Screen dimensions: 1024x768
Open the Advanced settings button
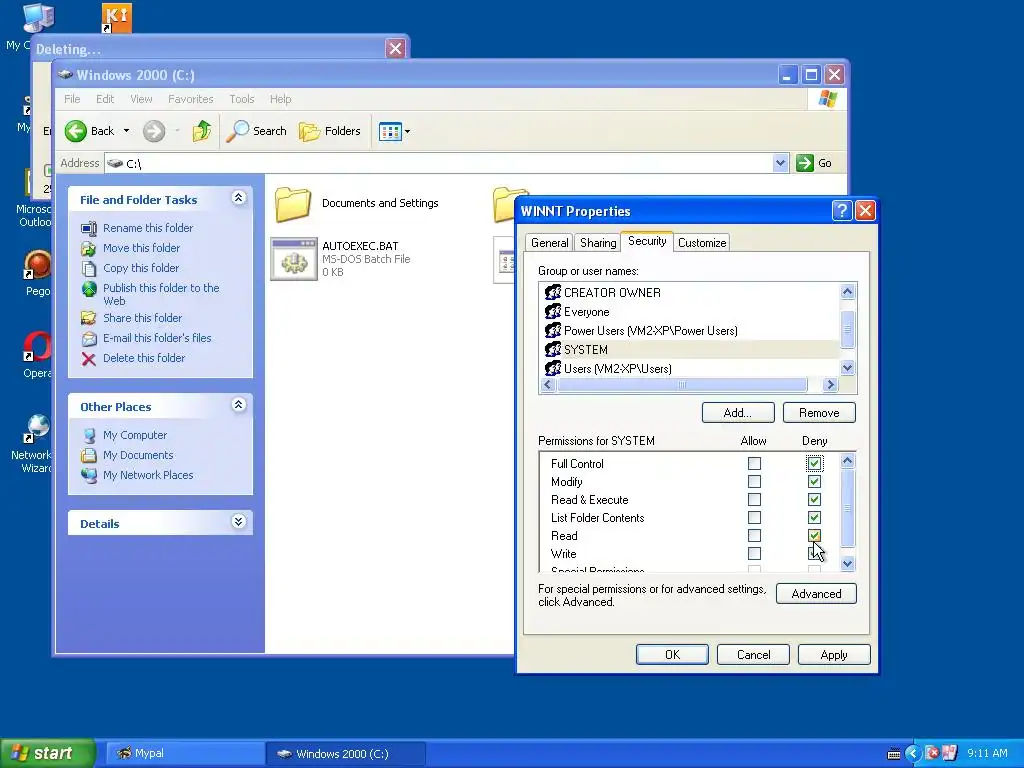click(x=816, y=594)
